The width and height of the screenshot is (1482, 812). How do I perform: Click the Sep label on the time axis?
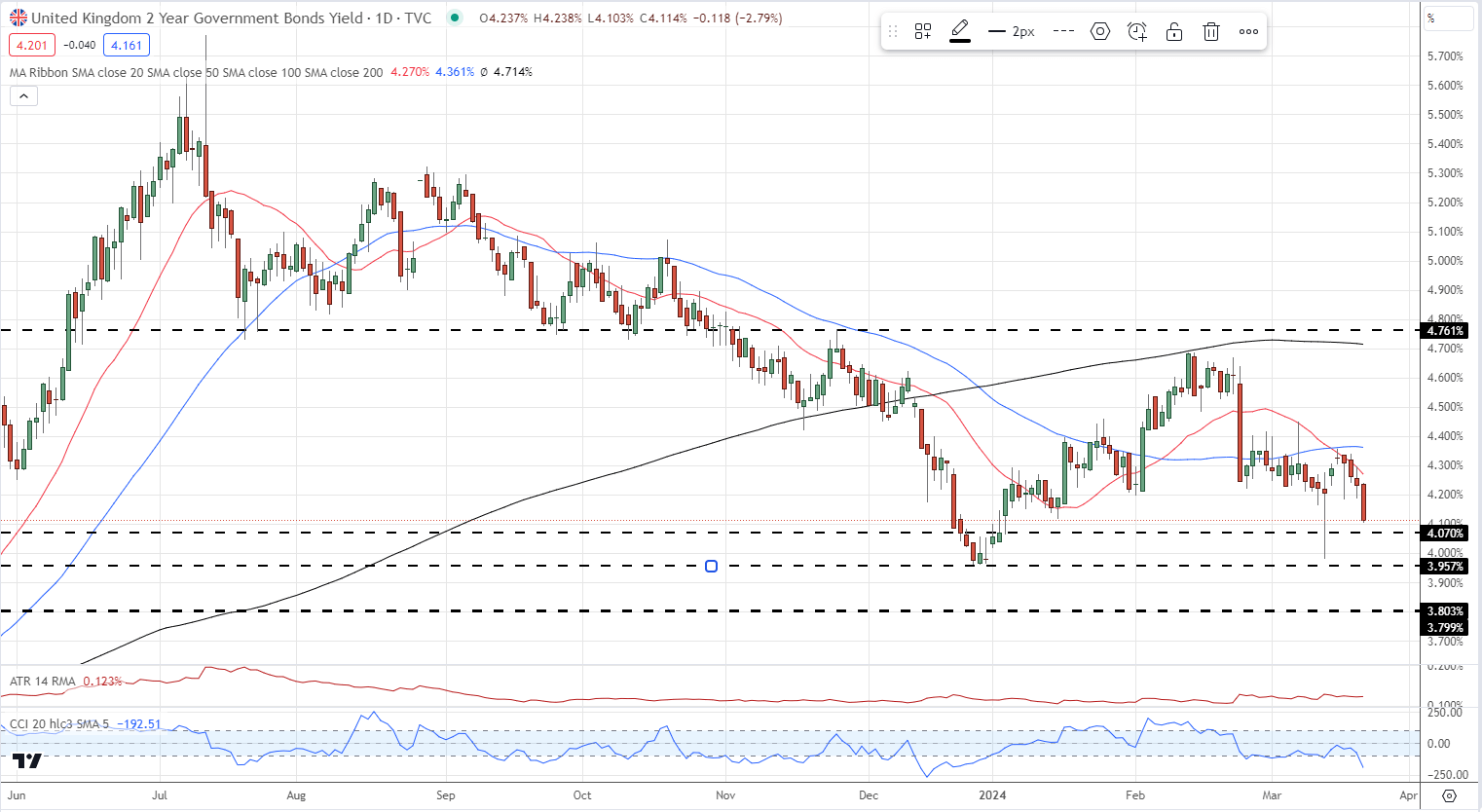click(446, 795)
